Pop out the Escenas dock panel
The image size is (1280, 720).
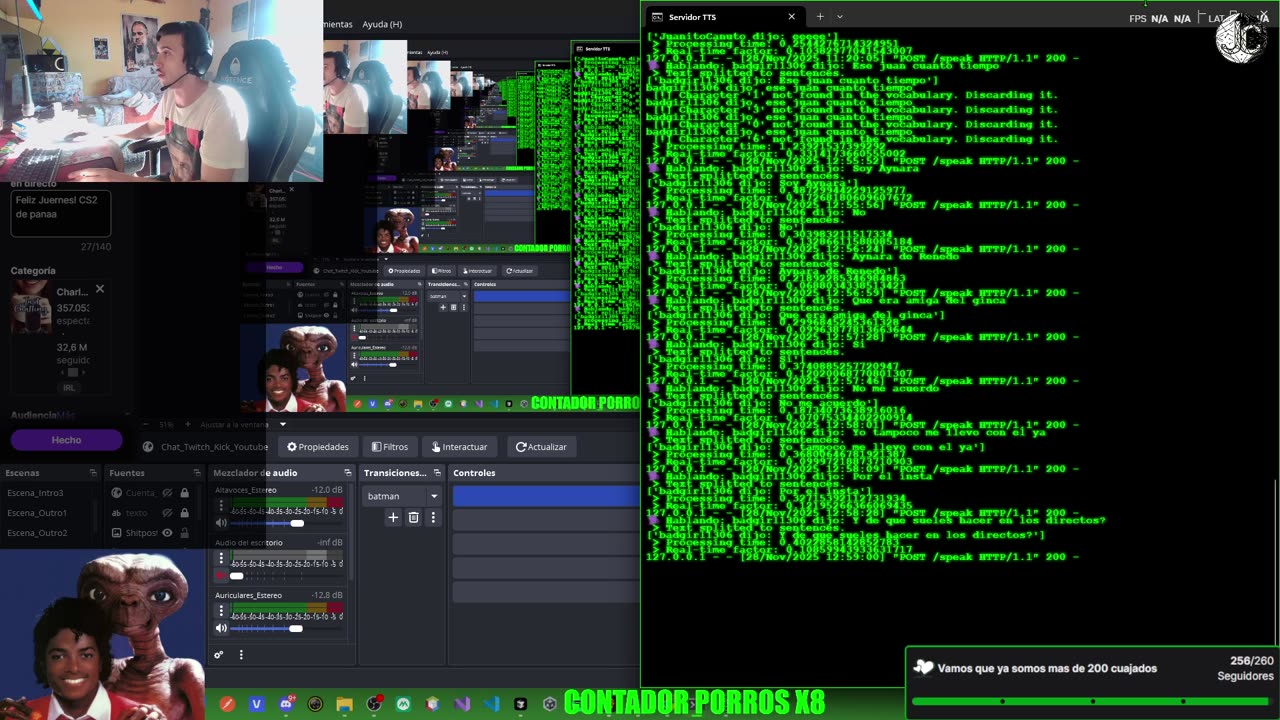[93, 473]
